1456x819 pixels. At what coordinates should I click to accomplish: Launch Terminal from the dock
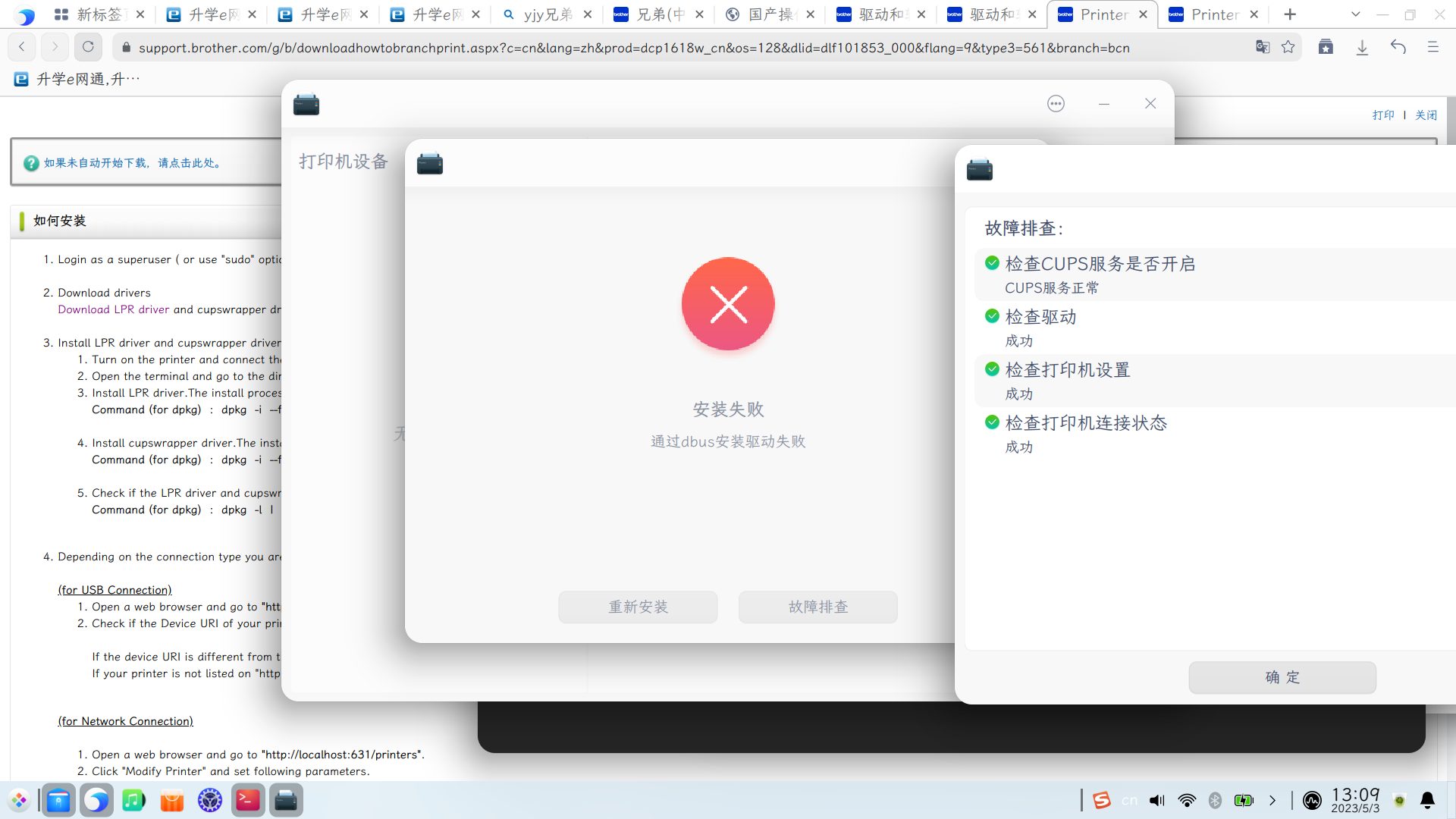click(x=247, y=800)
